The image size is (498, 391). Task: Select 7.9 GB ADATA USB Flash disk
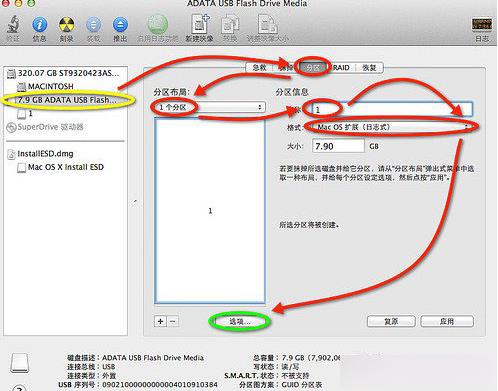click(67, 100)
